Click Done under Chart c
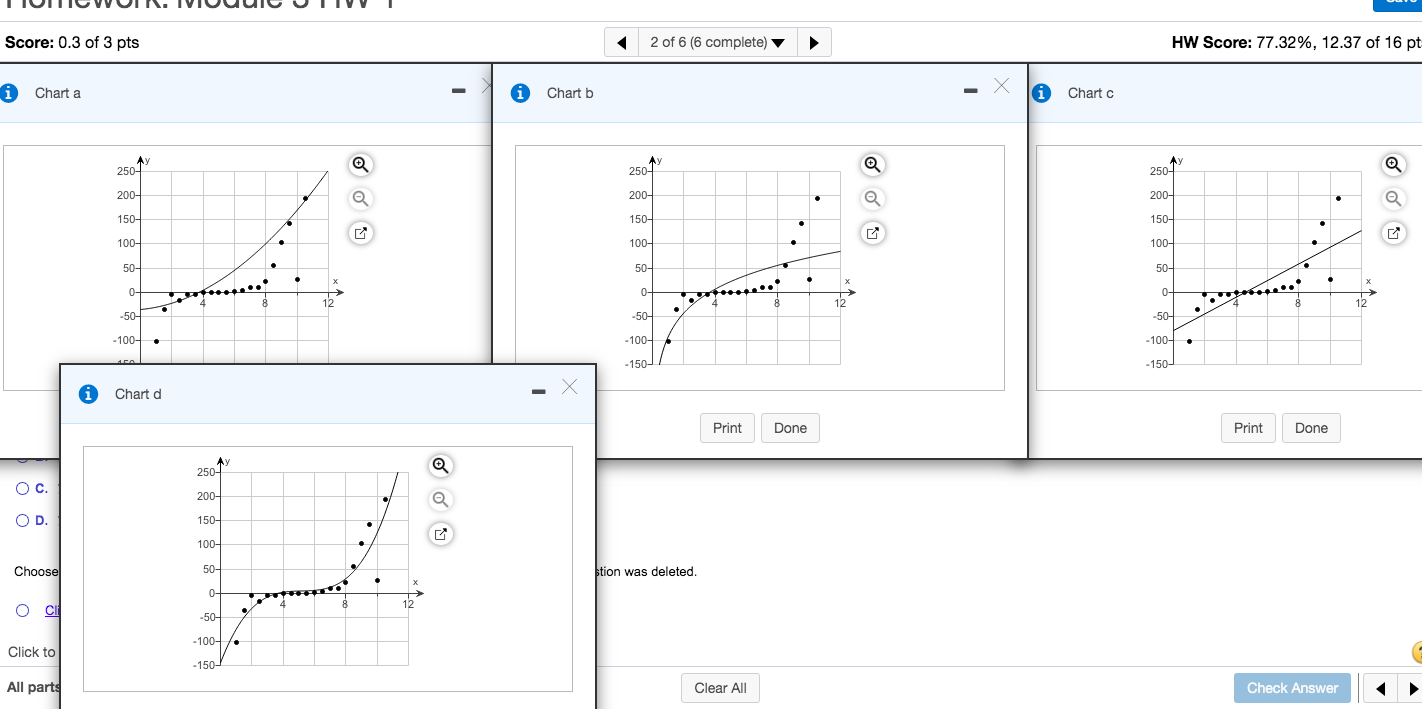This screenshot has width=1422, height=709. (x=1311, y=428)
